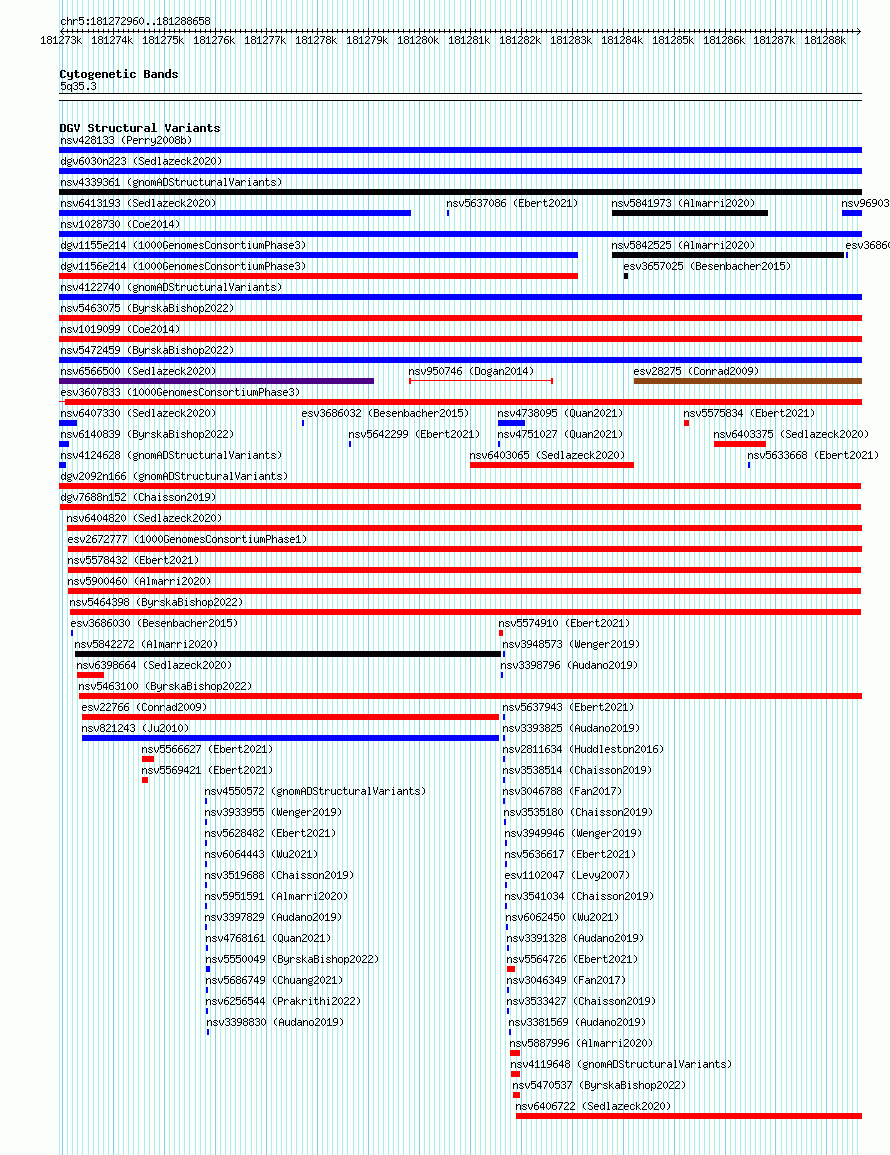Image resolution: width=890 pixels, height=1155 pixels.
Task: Click the nsv6407330 (Sedlazeck2020) label
Action: pos(138,413)
